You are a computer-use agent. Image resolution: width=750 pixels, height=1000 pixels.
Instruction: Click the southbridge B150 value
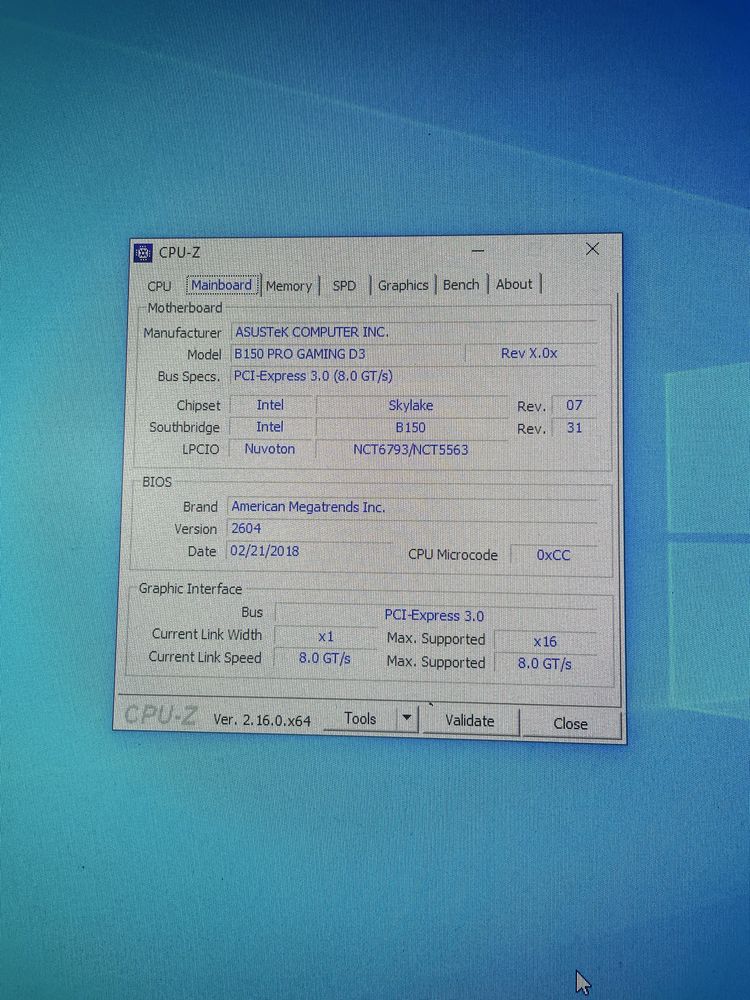[x=411, y=427]
